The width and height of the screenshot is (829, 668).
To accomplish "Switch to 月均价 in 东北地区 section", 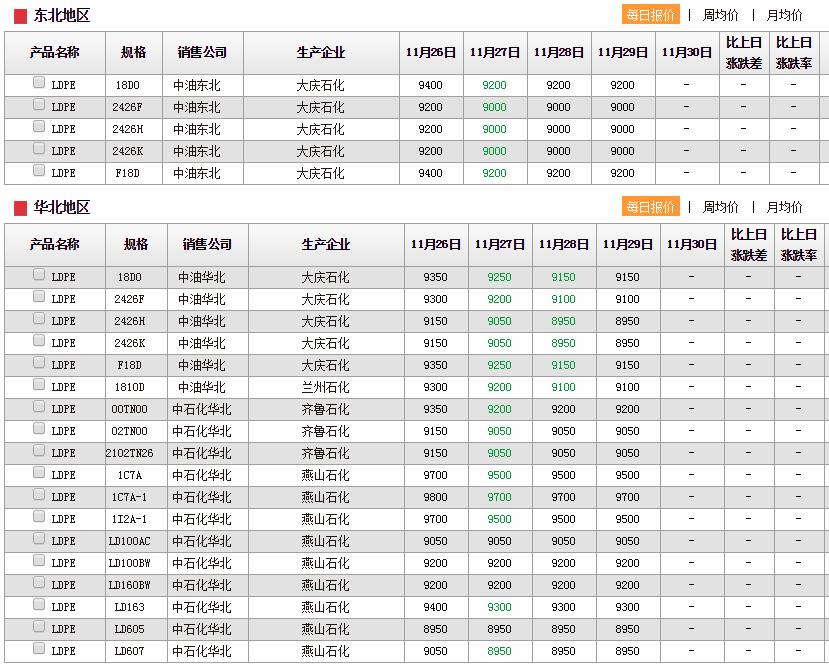I will tap(784, 15).
